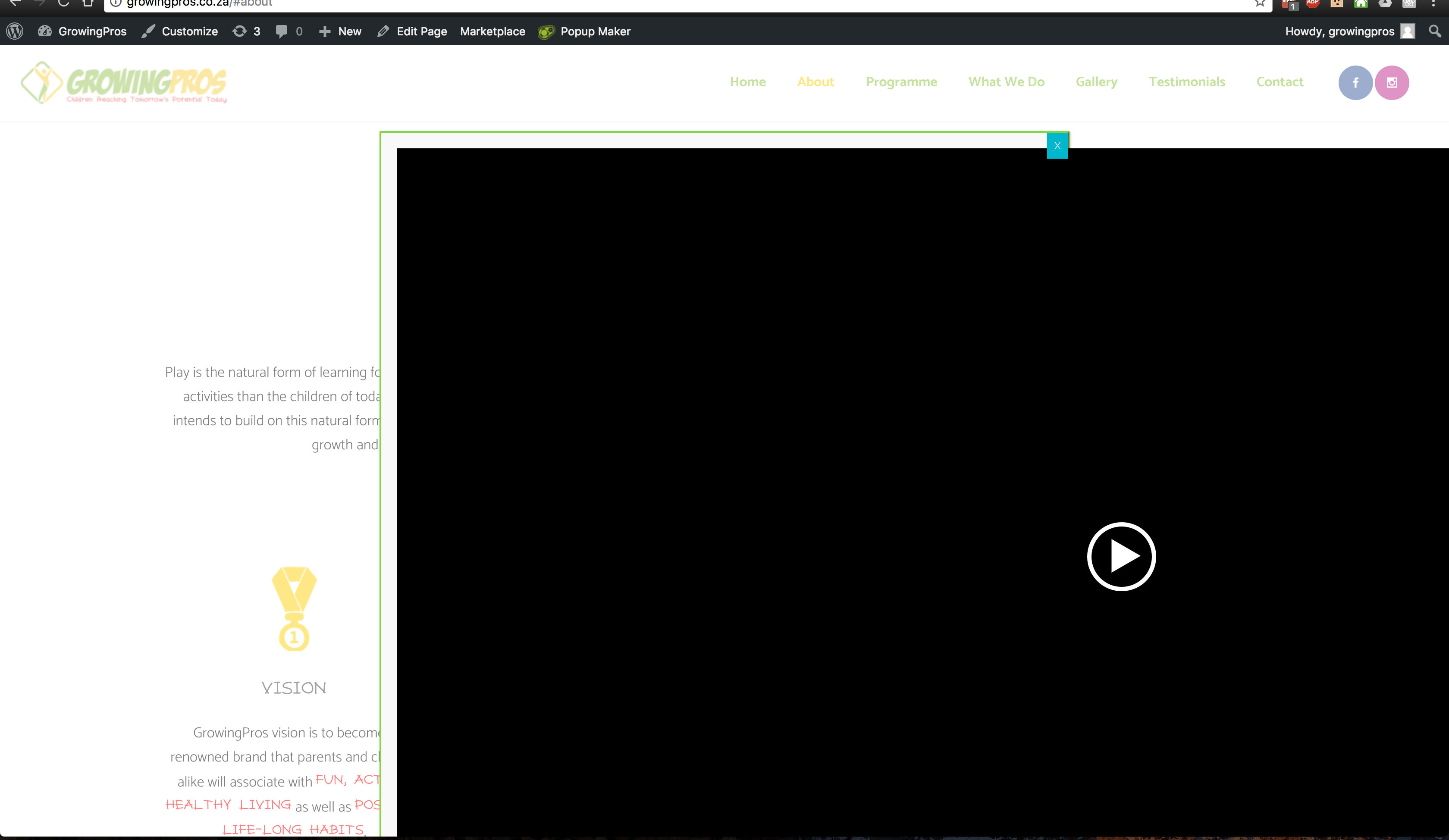The image size is (1449, 840).
Task: Navigate to About in site menu
Action: pos(815,81)
